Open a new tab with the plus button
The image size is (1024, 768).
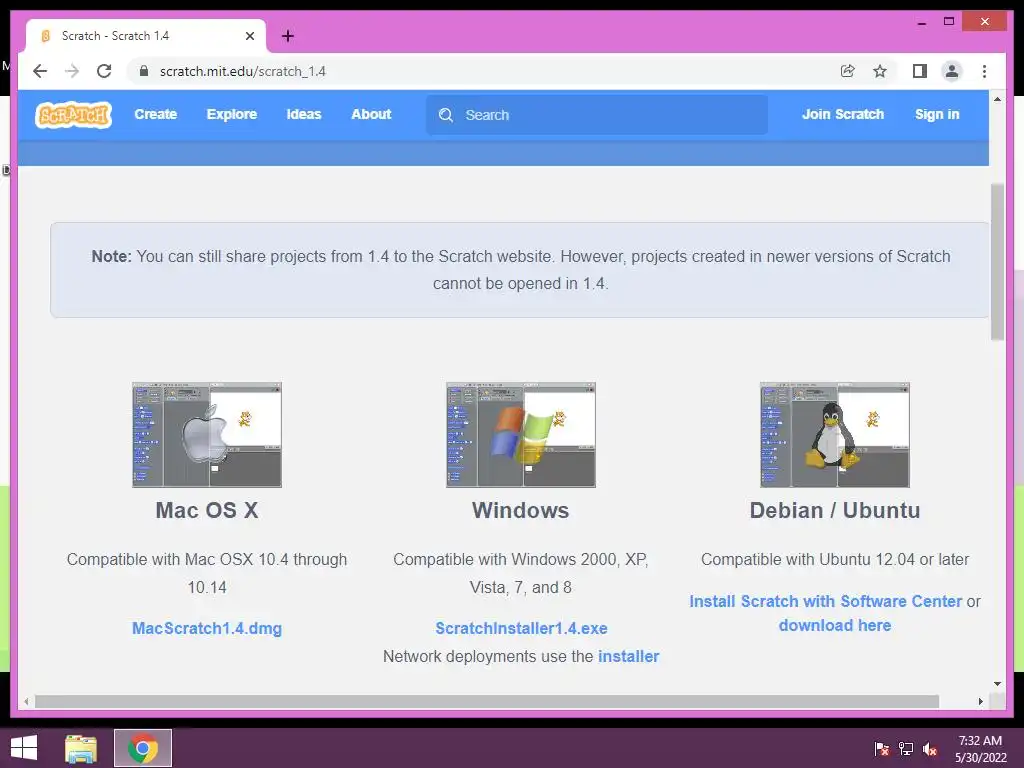288,36
